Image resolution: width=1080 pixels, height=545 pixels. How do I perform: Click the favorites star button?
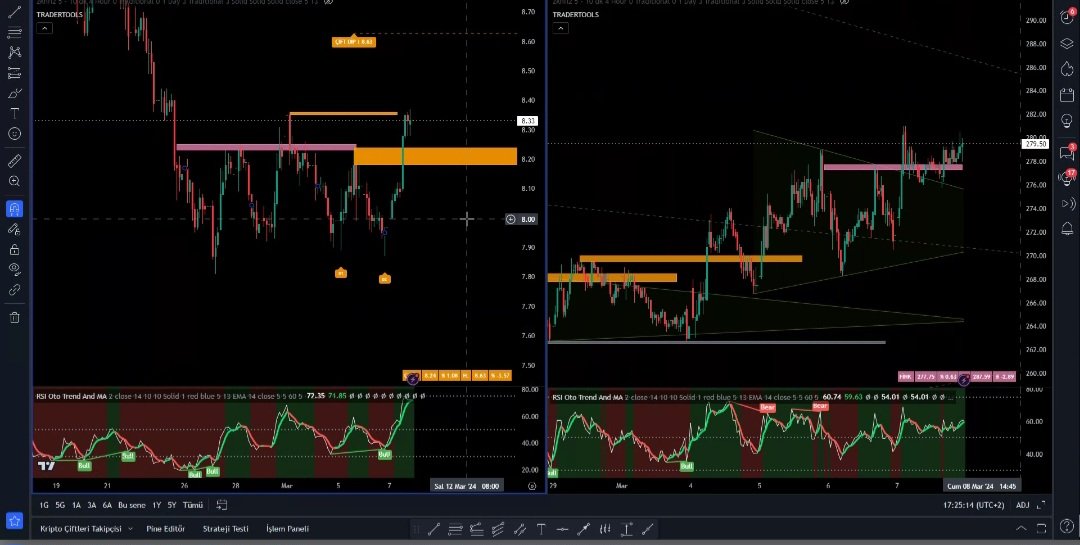[x=14, y=520]
